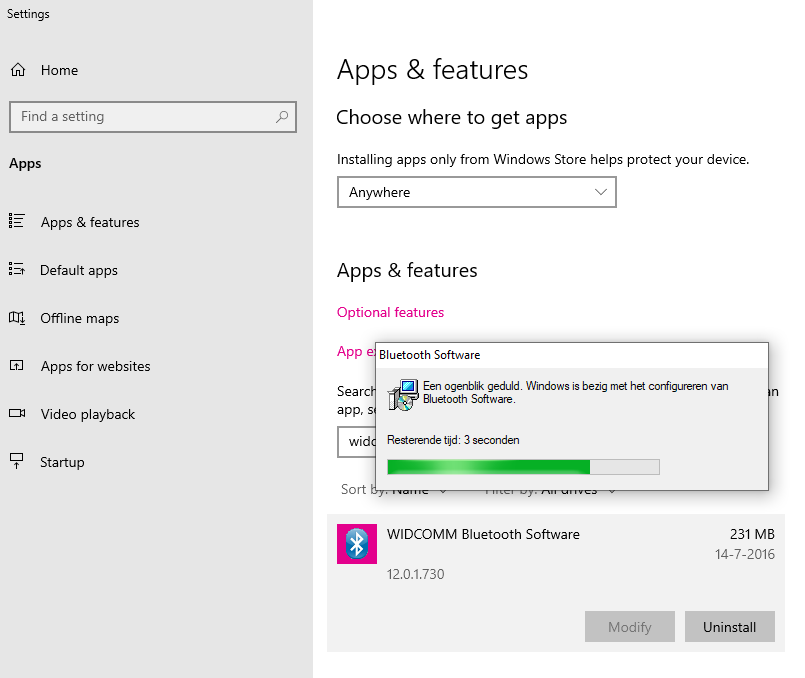Open Startup apps settings

tap(62, 462)
